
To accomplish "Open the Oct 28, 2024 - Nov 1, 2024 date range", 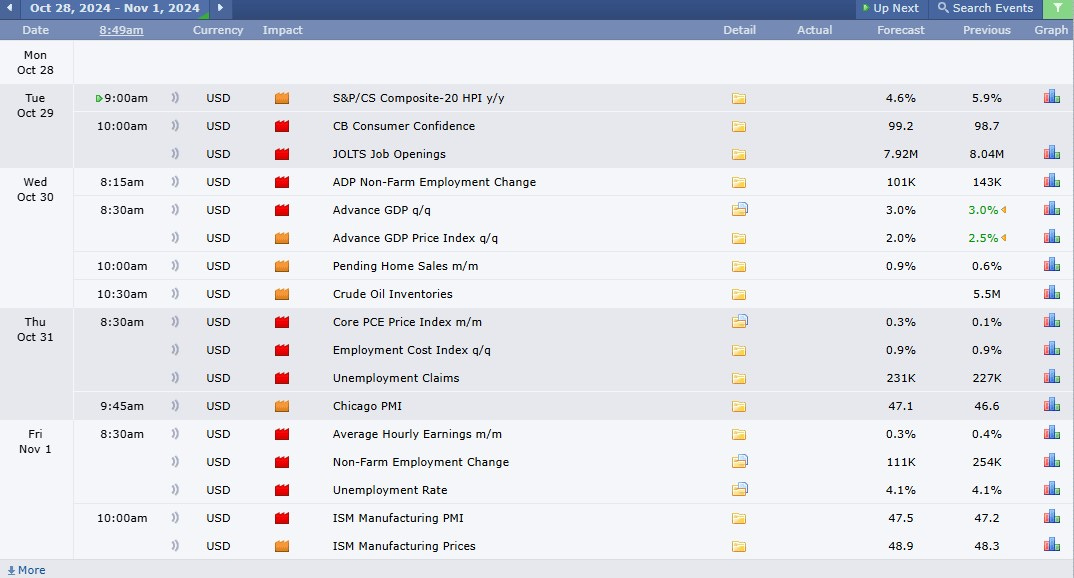I will [114, 8].
